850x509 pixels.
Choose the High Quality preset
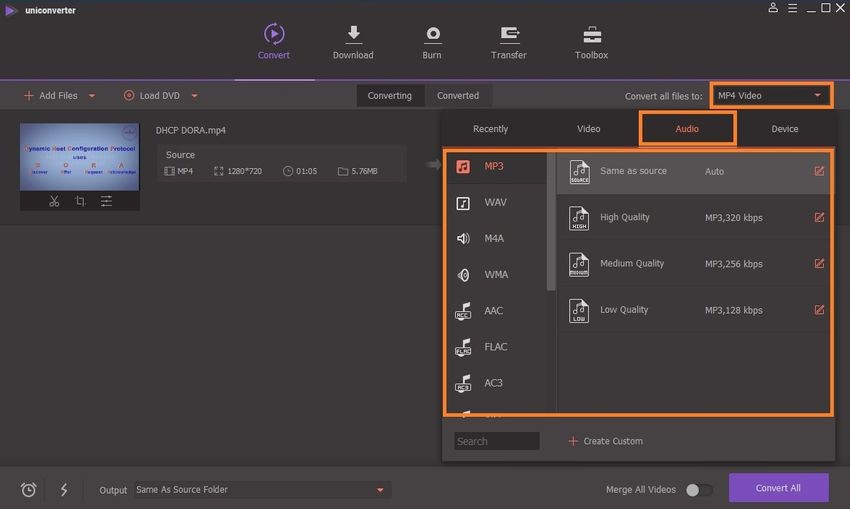coord(693,217)
